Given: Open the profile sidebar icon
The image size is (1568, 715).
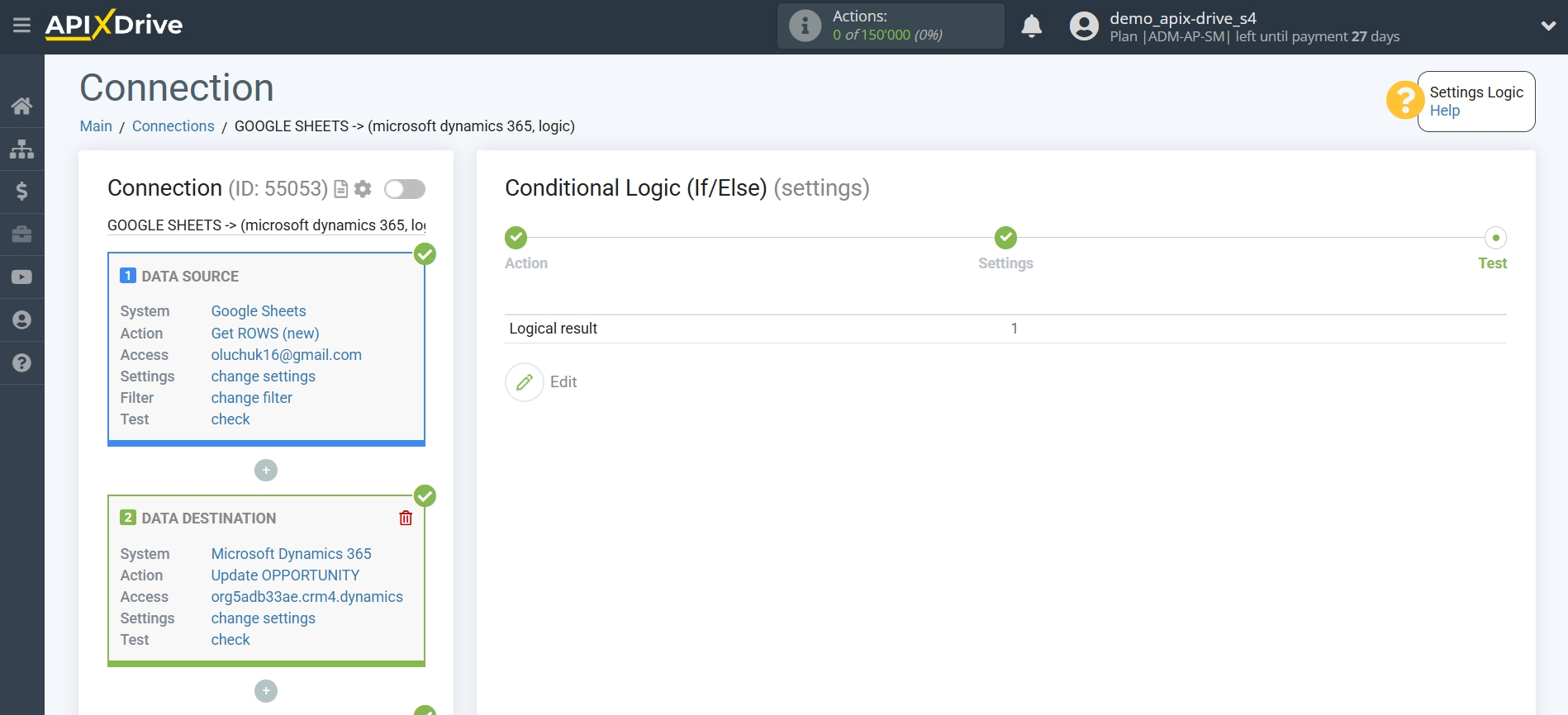Looking at the screenshot, I should point(22,320).
